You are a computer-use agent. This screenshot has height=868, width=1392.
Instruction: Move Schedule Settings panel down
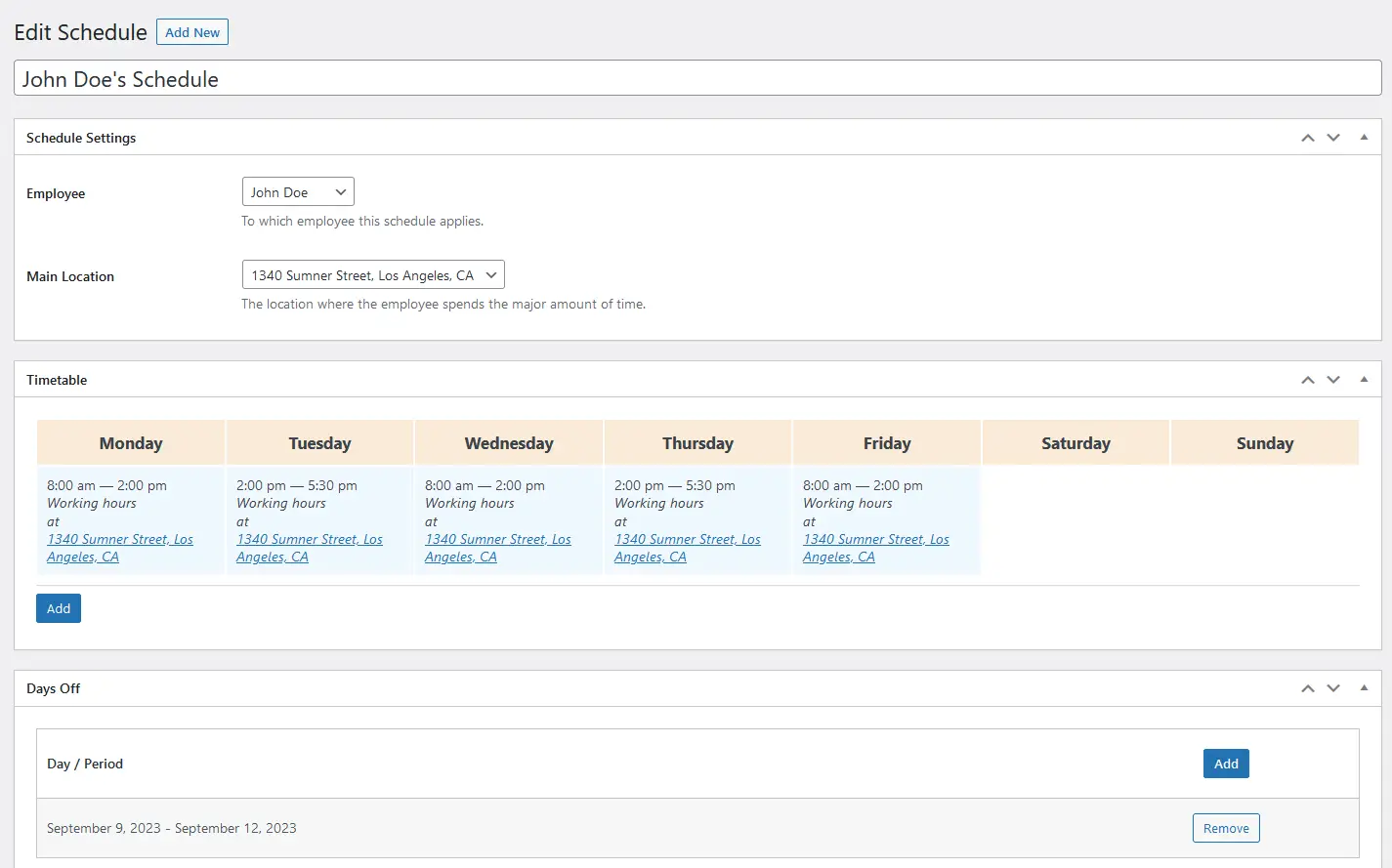[x=1333, y=138]
